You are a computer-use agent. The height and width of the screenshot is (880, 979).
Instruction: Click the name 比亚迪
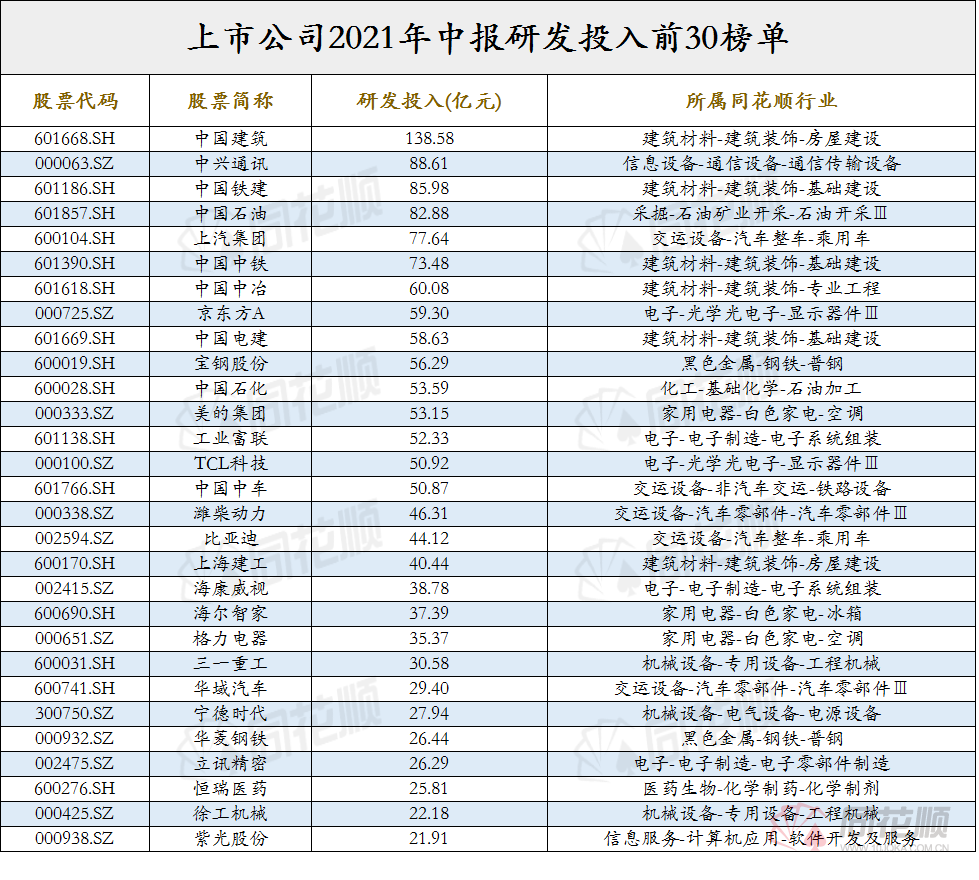click(x=230, y=538)
